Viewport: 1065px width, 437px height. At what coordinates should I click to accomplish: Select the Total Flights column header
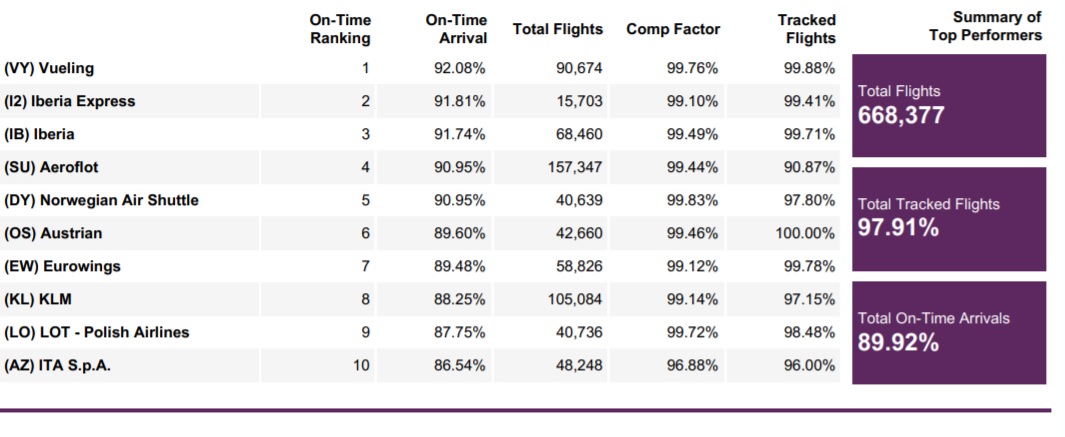click(x=558, y=29)
